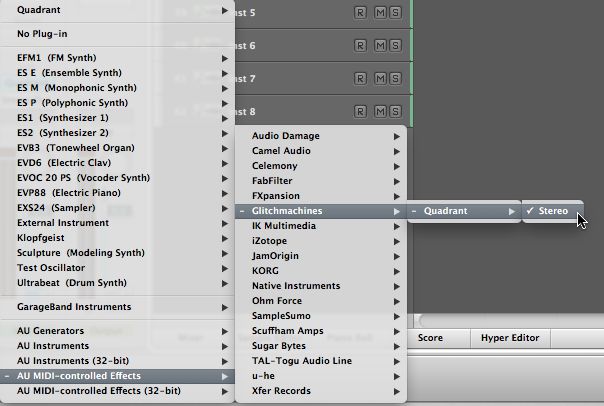604x406 pixels.
Task: Open AU Generators submenu
Action: (x=117, y=331)
